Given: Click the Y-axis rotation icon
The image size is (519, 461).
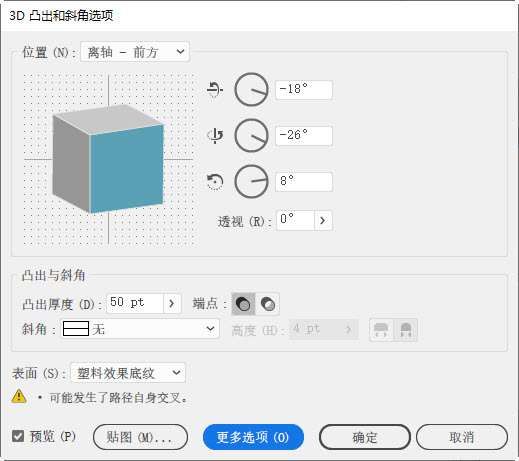Looking at the screenshot, I should click(215, 136).
